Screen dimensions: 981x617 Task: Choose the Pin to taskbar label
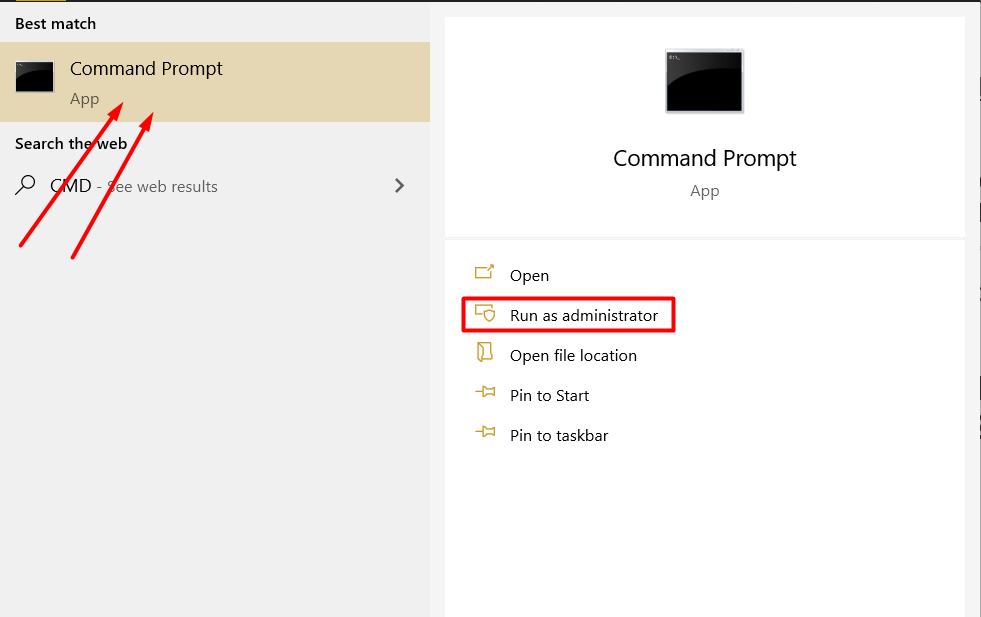pos(559,435)
